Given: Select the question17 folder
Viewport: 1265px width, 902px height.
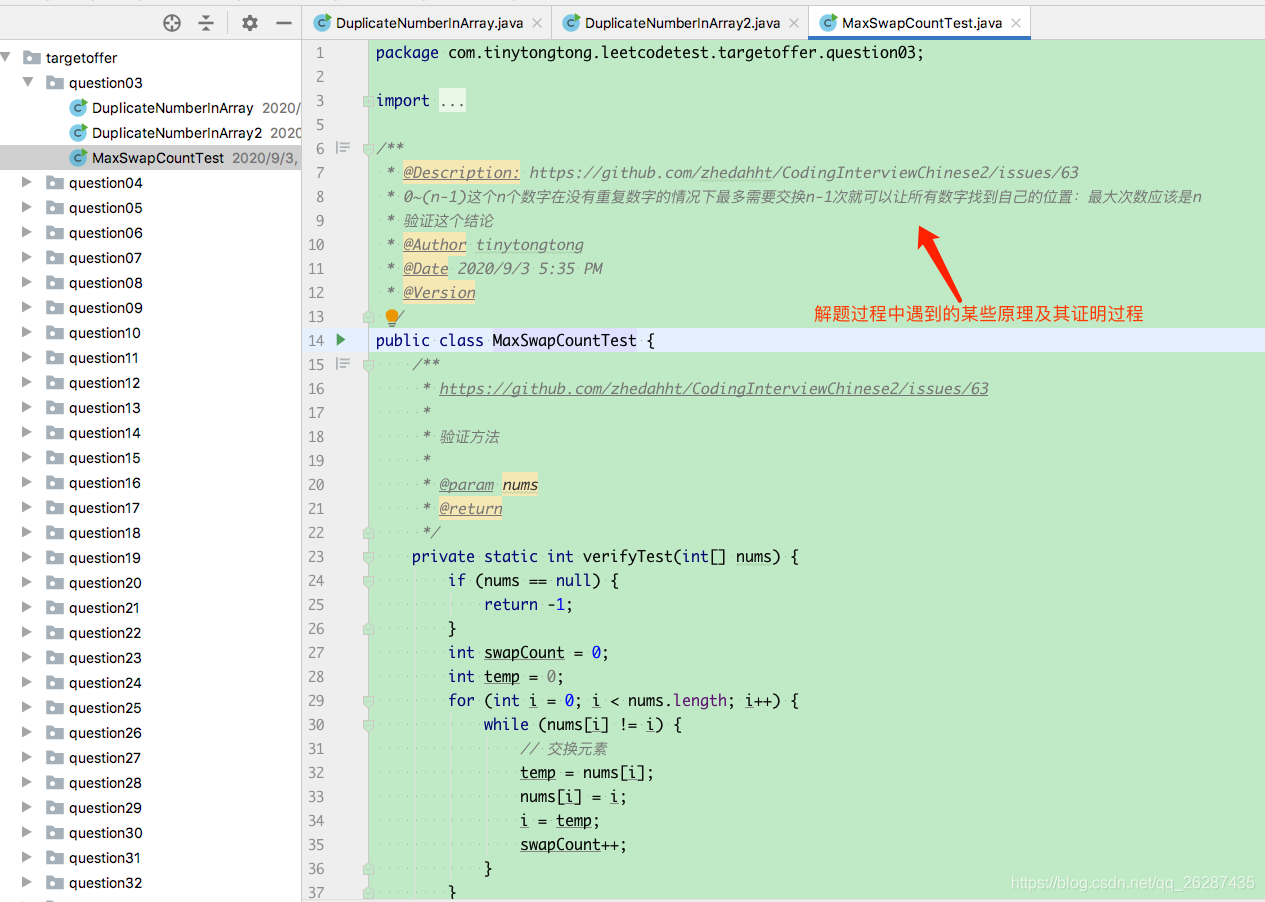Looking at the screenshot, I should click(104, 508).
